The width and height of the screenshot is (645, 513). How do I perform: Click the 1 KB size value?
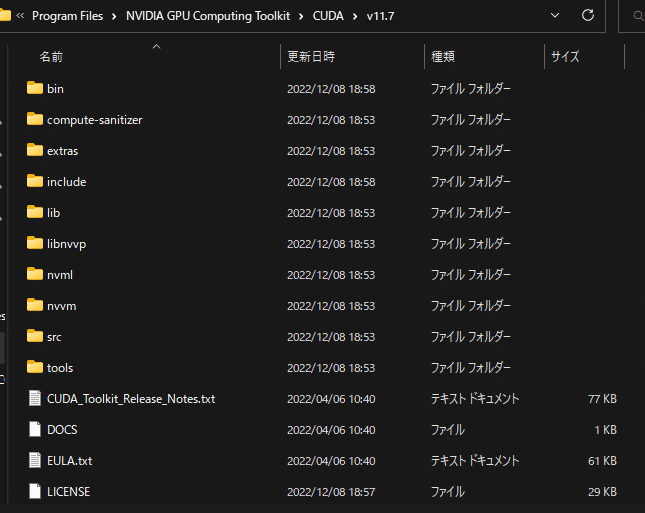pyautogui.click(x=606, y=429)
